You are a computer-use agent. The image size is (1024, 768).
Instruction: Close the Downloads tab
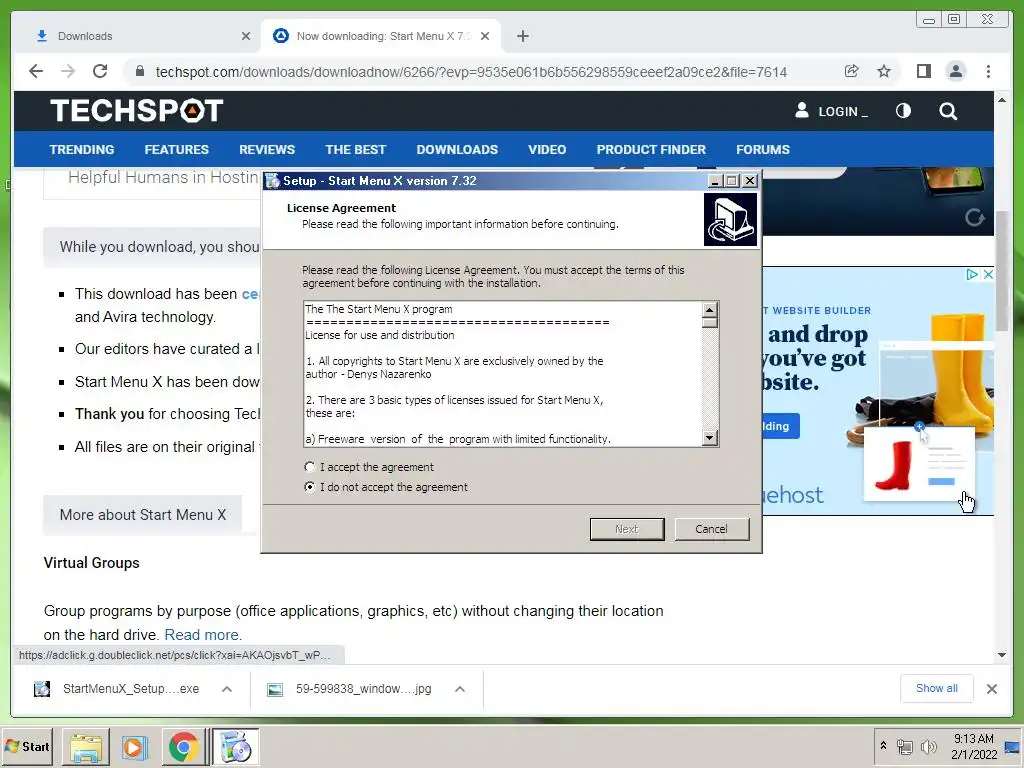tap(246, 36)
